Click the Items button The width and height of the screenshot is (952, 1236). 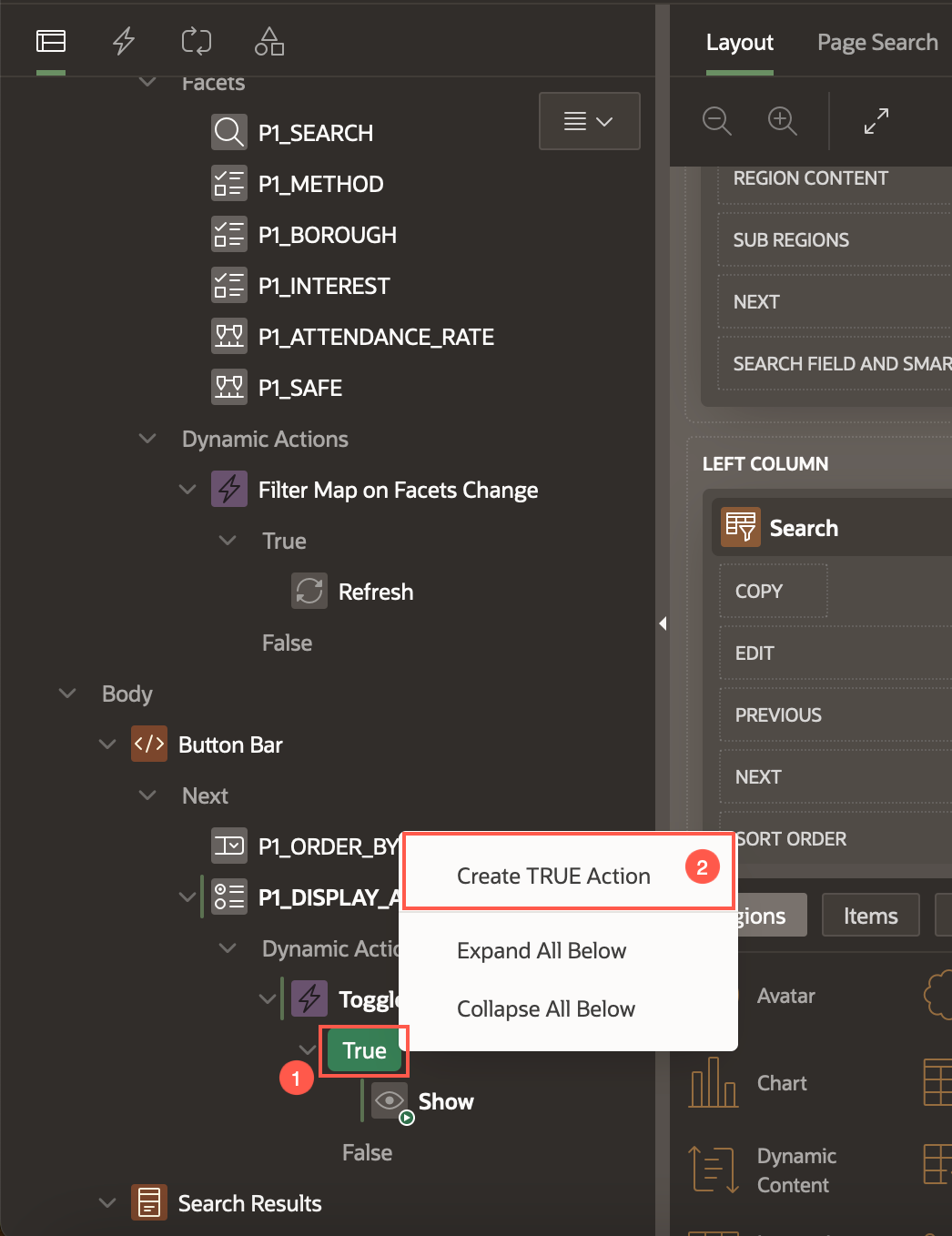(870, 915)
